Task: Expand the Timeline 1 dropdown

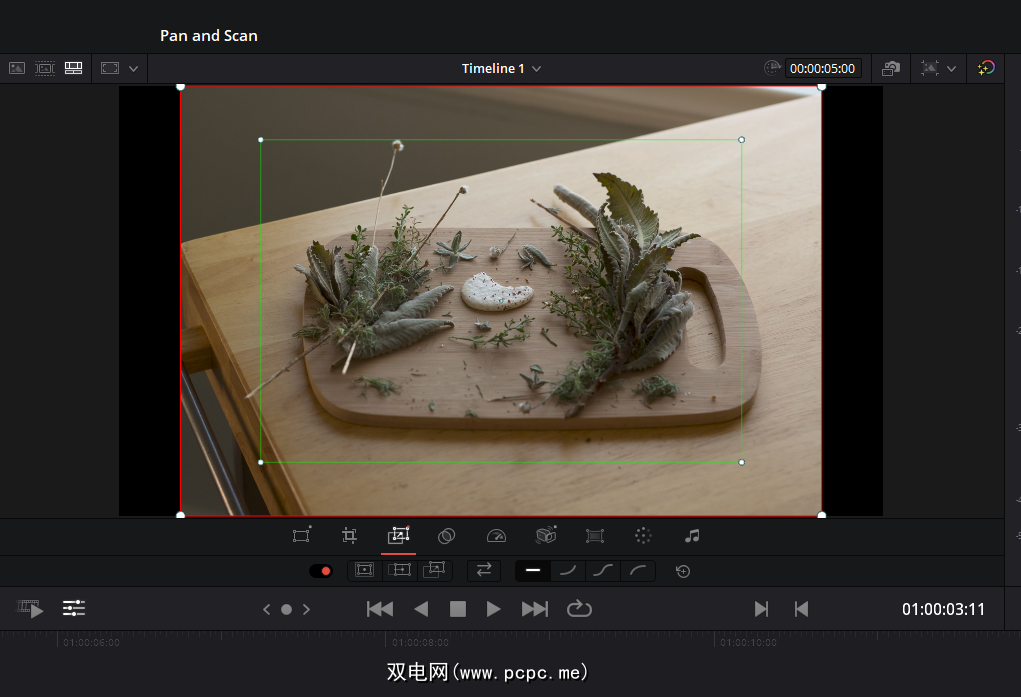Action: [x=537, y=69]
